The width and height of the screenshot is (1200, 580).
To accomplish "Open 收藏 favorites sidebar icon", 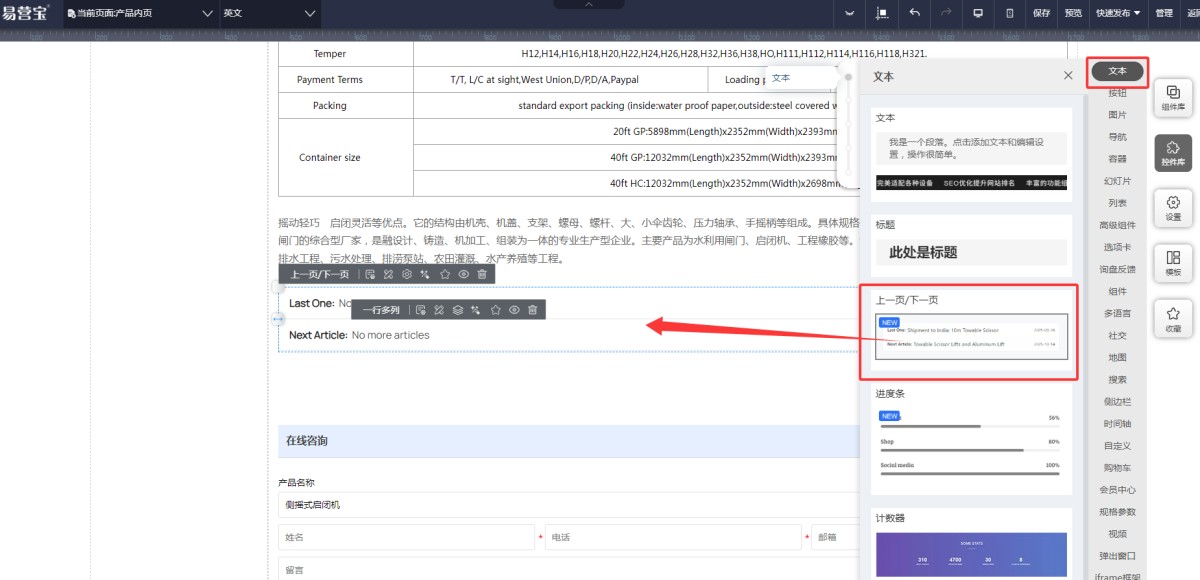I will (1173, 318).
